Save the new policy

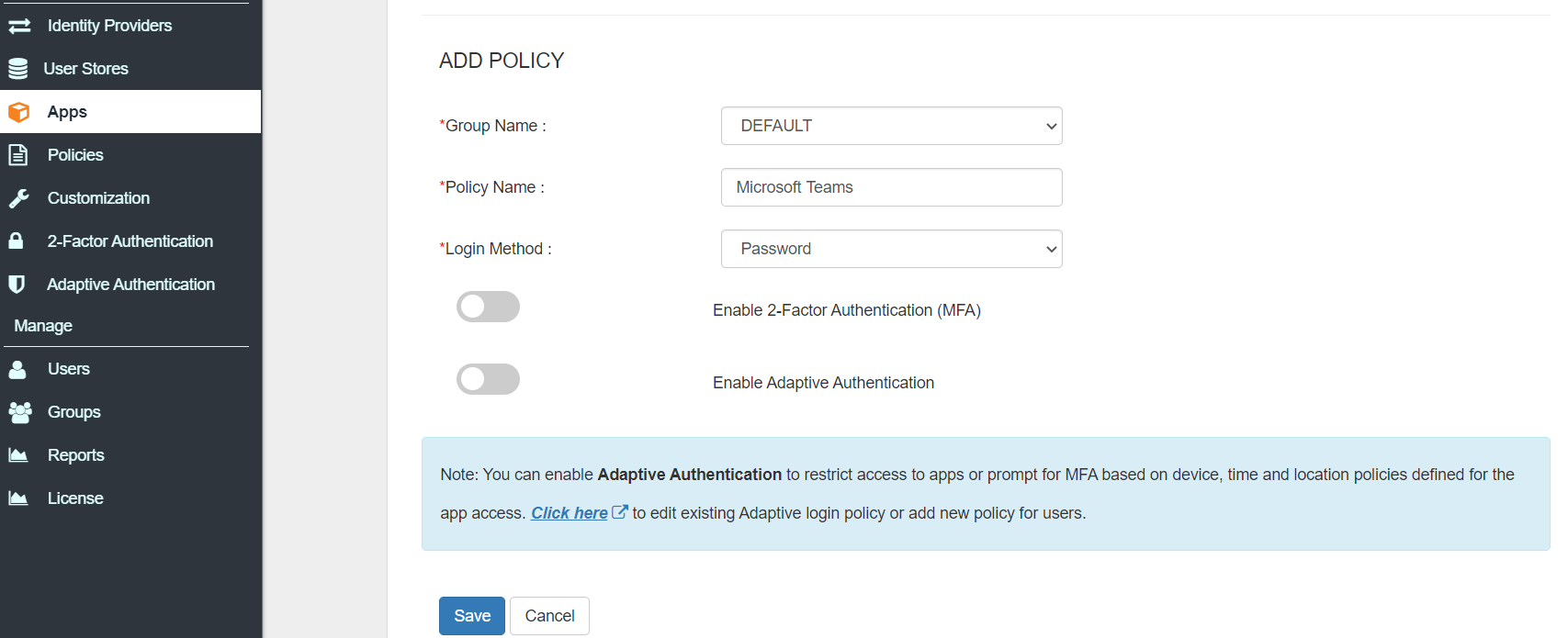(472, 616)
